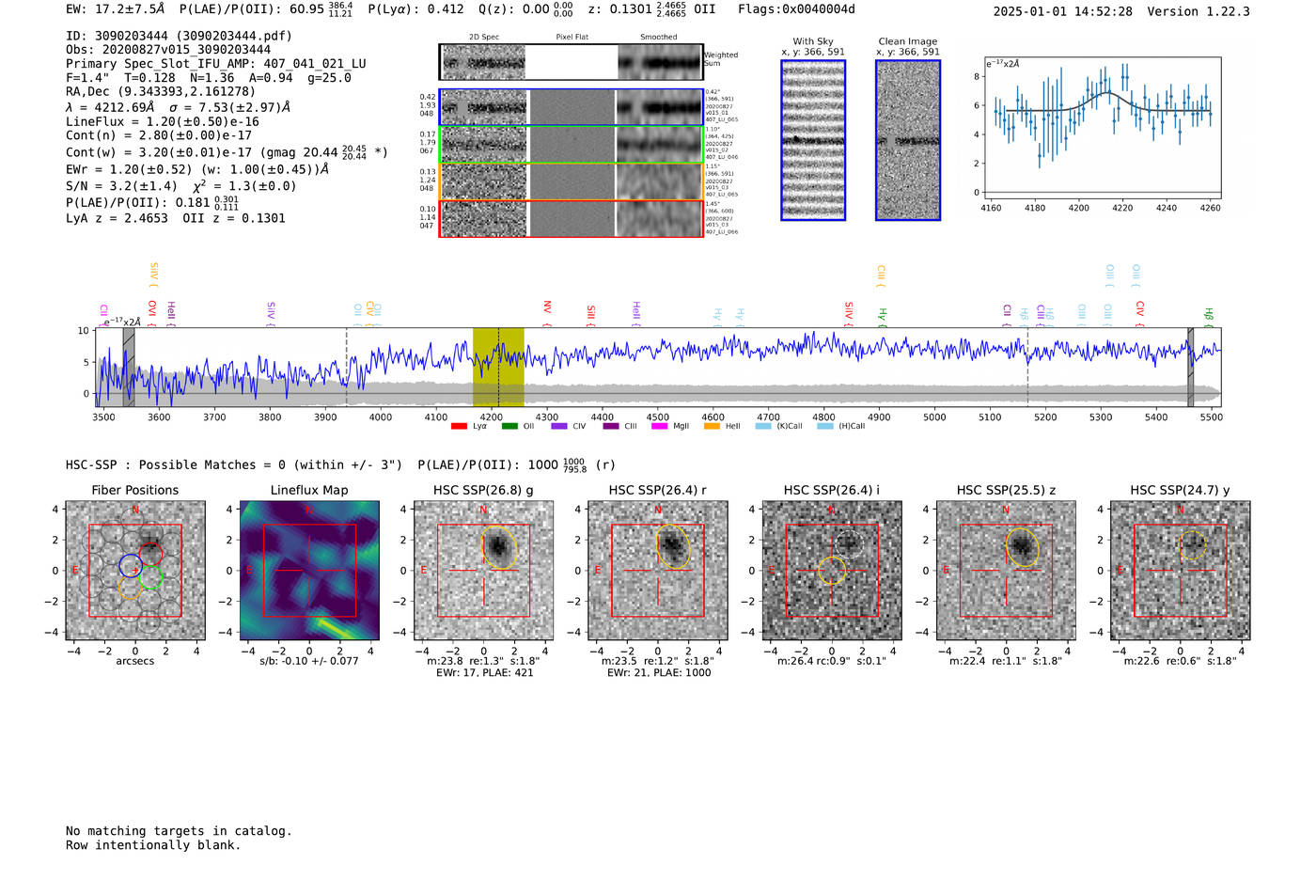Click the red NV line label
Viewport: 1316px width, 896px height.
tap(547, 313)
